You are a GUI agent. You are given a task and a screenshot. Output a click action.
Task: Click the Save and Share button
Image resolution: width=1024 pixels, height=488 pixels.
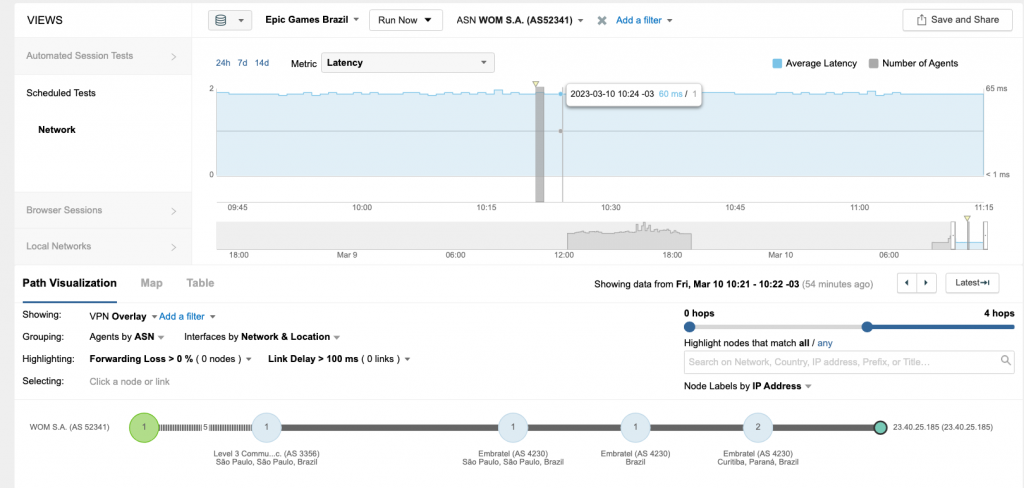coord(957,20)
